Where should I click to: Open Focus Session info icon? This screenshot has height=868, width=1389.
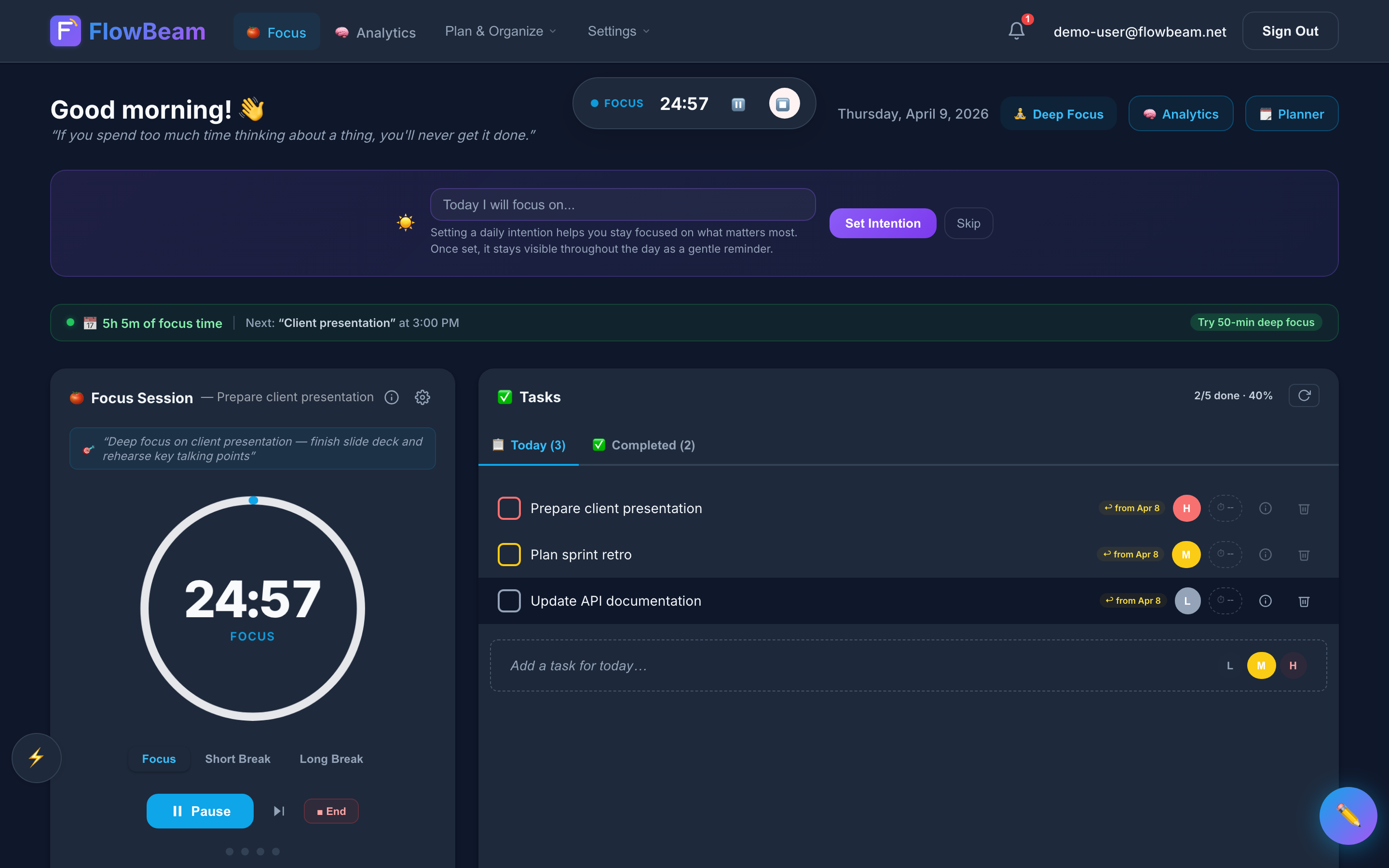(x=392, y=397)
